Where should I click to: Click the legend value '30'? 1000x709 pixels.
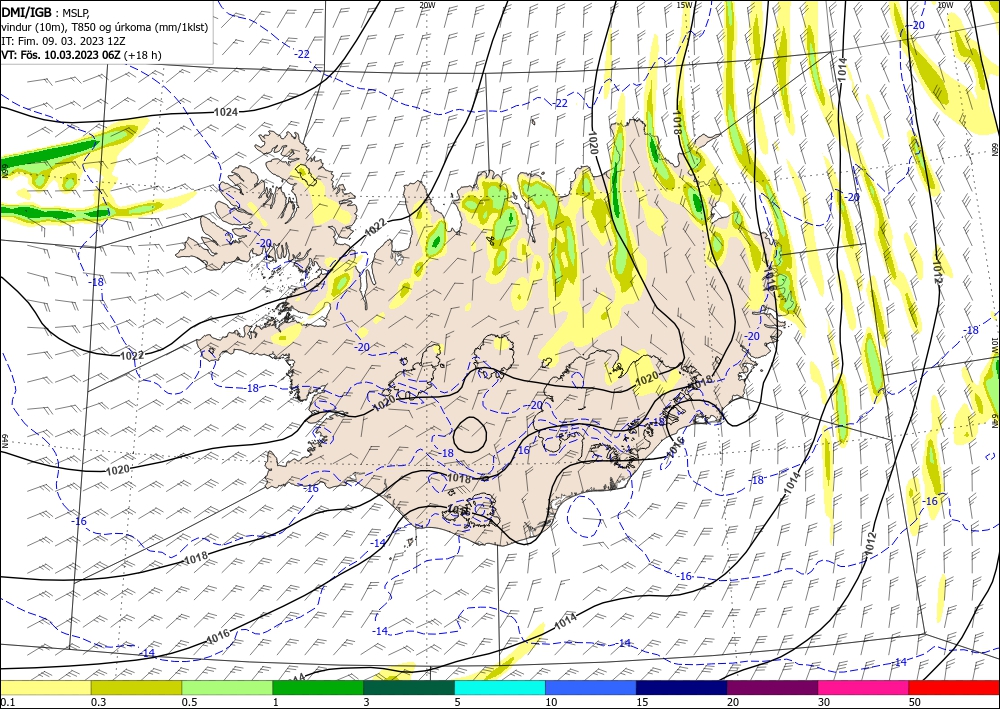point(824,702)
